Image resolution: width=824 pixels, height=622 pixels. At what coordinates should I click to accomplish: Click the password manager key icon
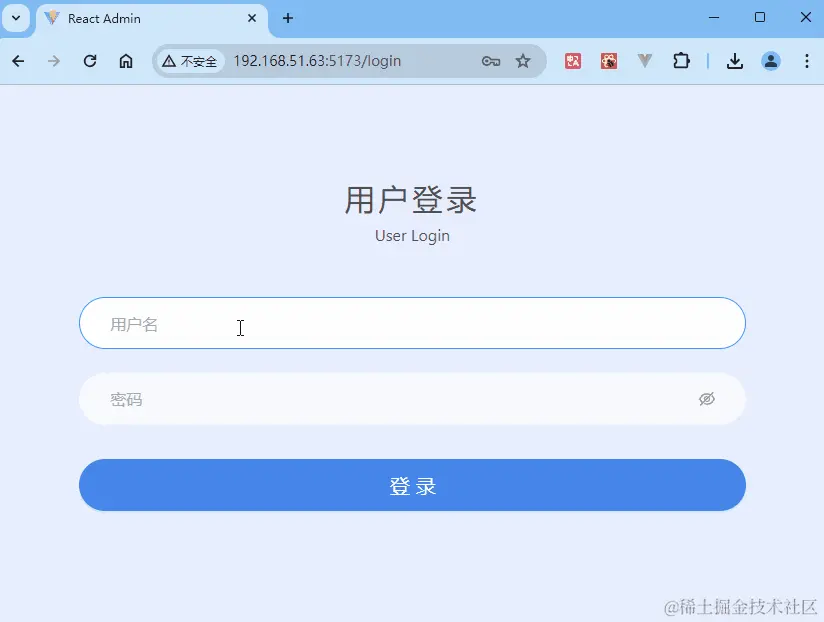point(490,60)
